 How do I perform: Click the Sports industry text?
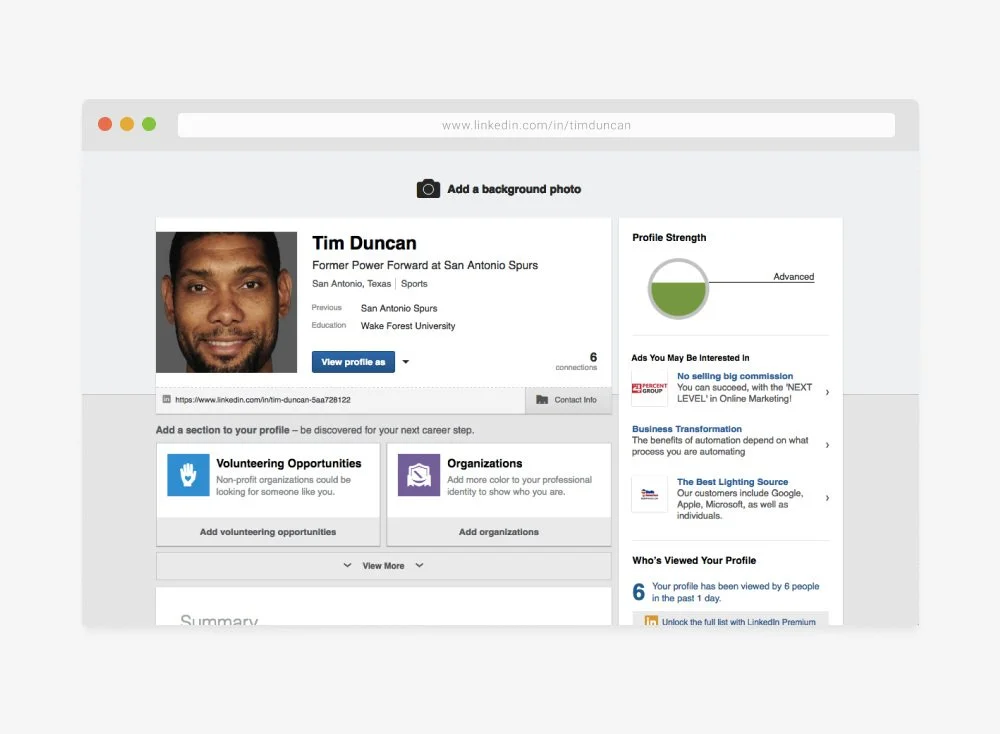point(414,284)
